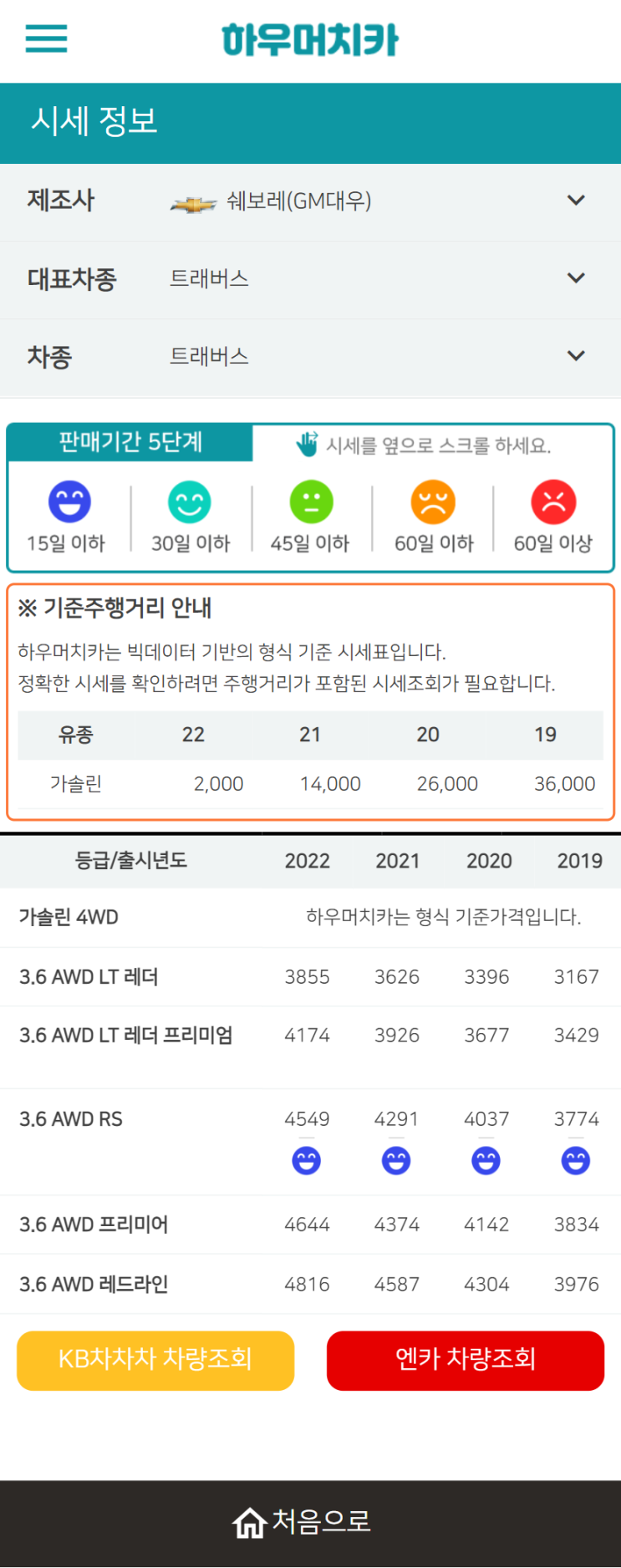Click the orange 60일 이하 sad face icon
The width and height of the screenshot is (621, 1568).
433,501
